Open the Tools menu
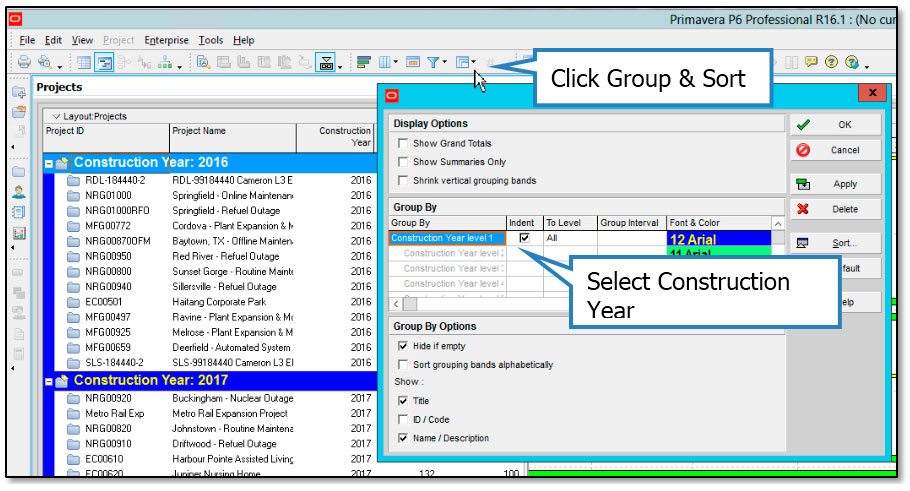 pyautogui.click(x=211, y=40)
